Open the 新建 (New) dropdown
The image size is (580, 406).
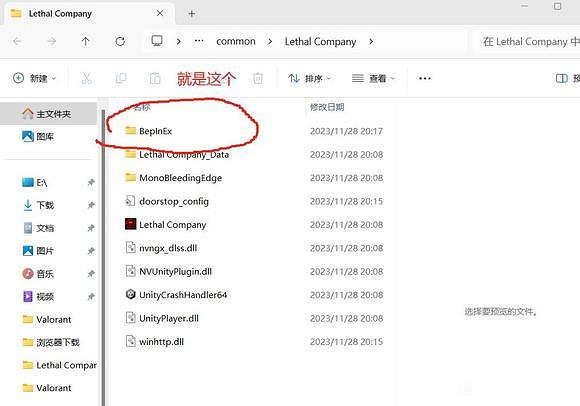click(x=34, y=78)
